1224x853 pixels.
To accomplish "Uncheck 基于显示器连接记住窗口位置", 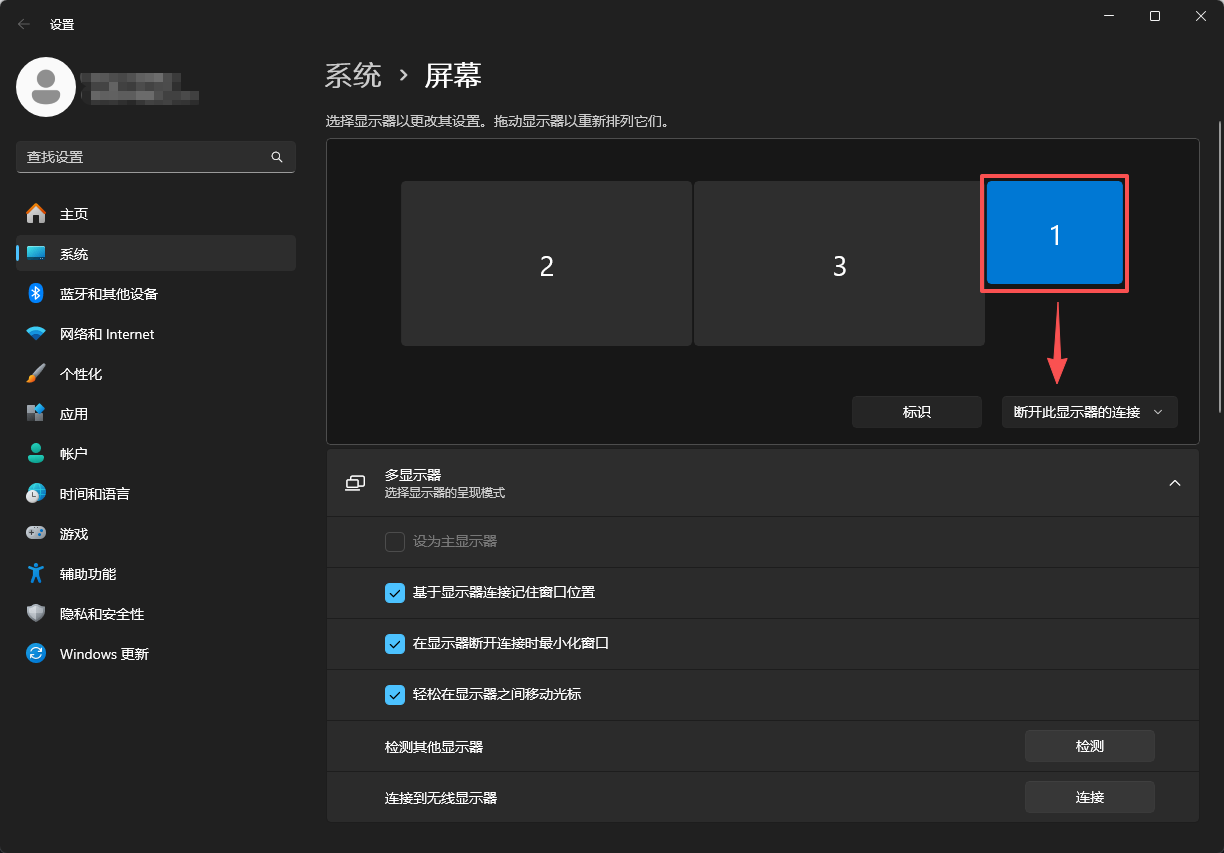I will coord(395,593).
